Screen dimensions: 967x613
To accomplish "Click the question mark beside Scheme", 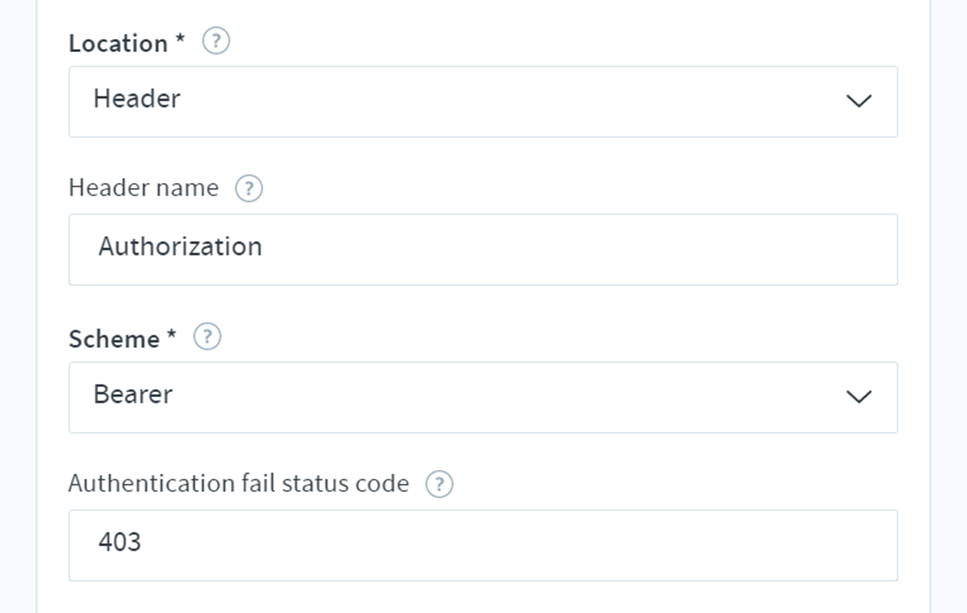I will pos(207,337).
